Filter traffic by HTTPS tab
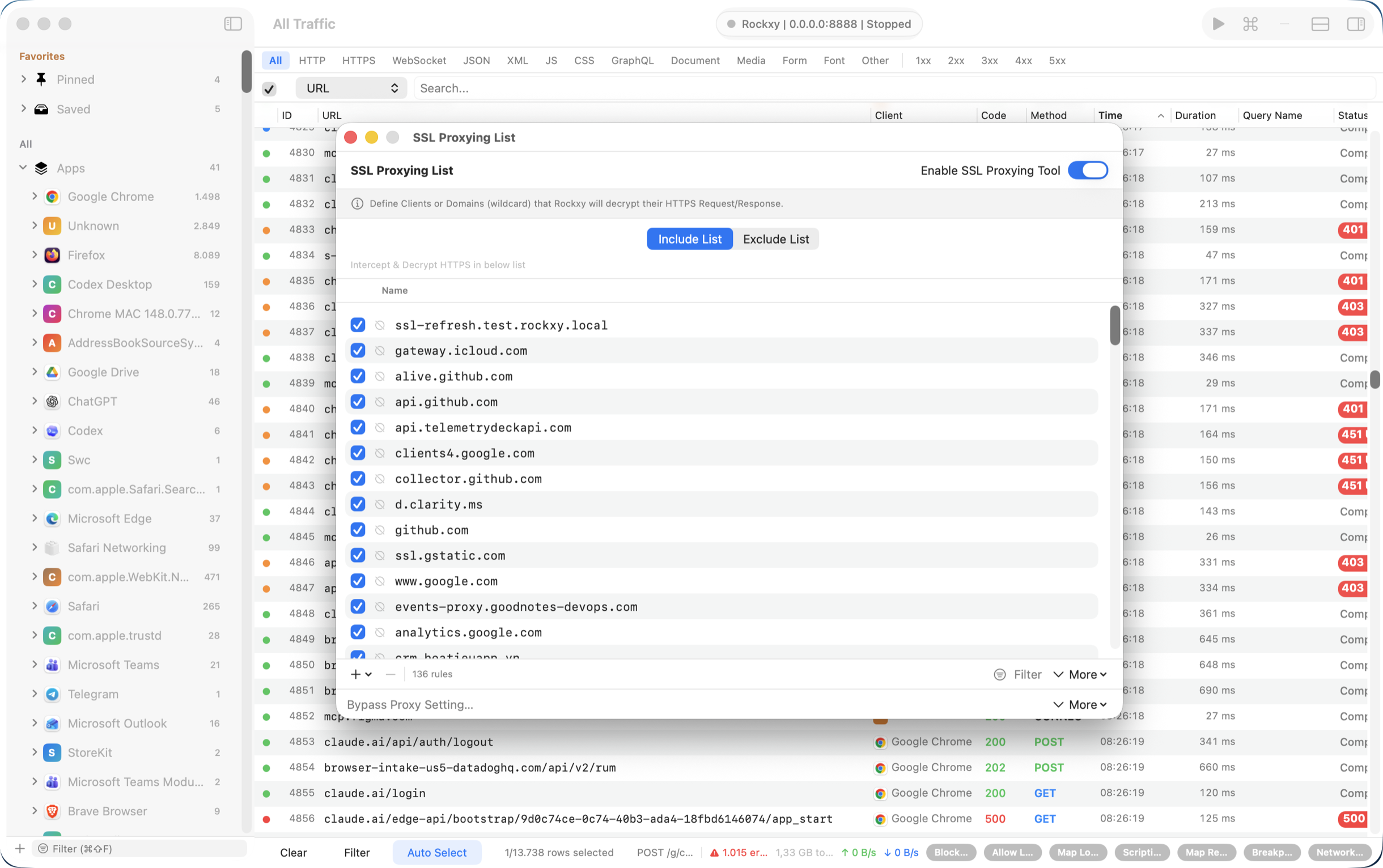The image size is (1383, 868). pyautogui.click(x=358, y=60)
